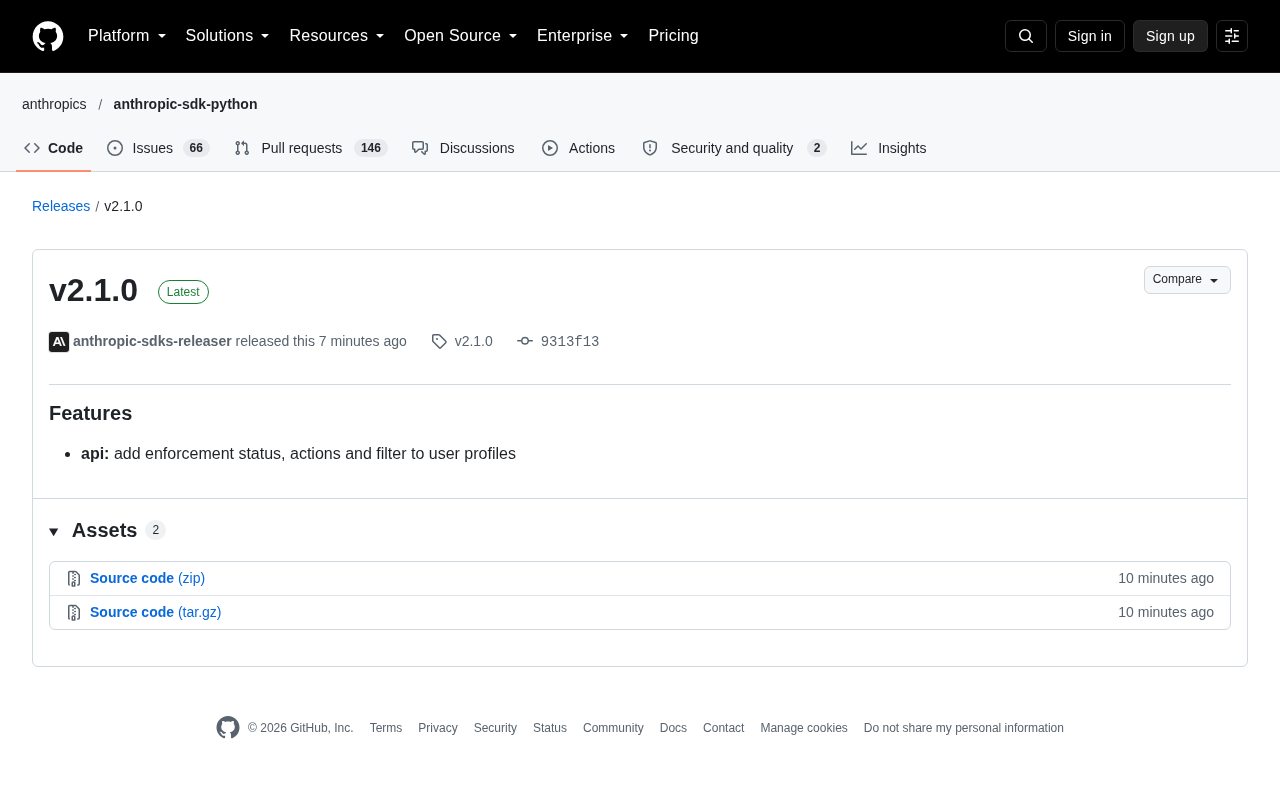This screenshot has width=1280, height=800.
Task: Click the Sign up button
Action: 1170,36
